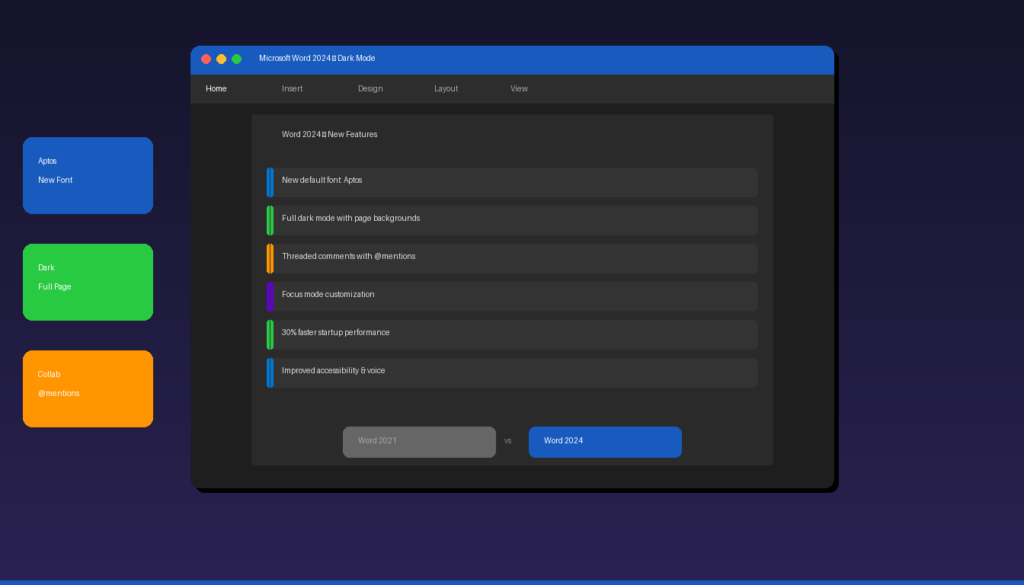This screenshot has width=1024, height=585.
Task: Select the Word 2021 comparison button
Action: (418, 441)
